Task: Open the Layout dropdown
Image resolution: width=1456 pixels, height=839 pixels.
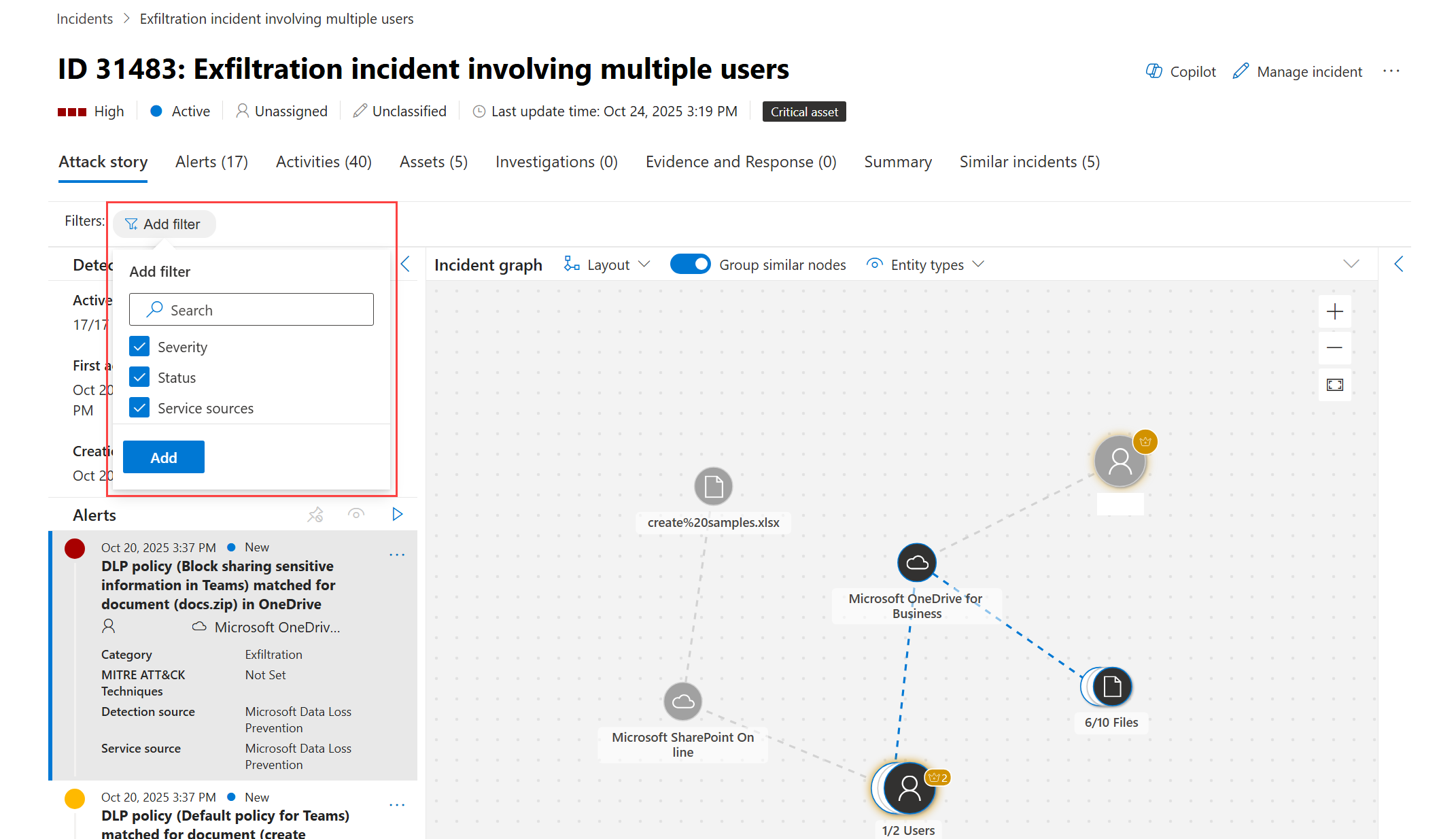Action: 607,264
